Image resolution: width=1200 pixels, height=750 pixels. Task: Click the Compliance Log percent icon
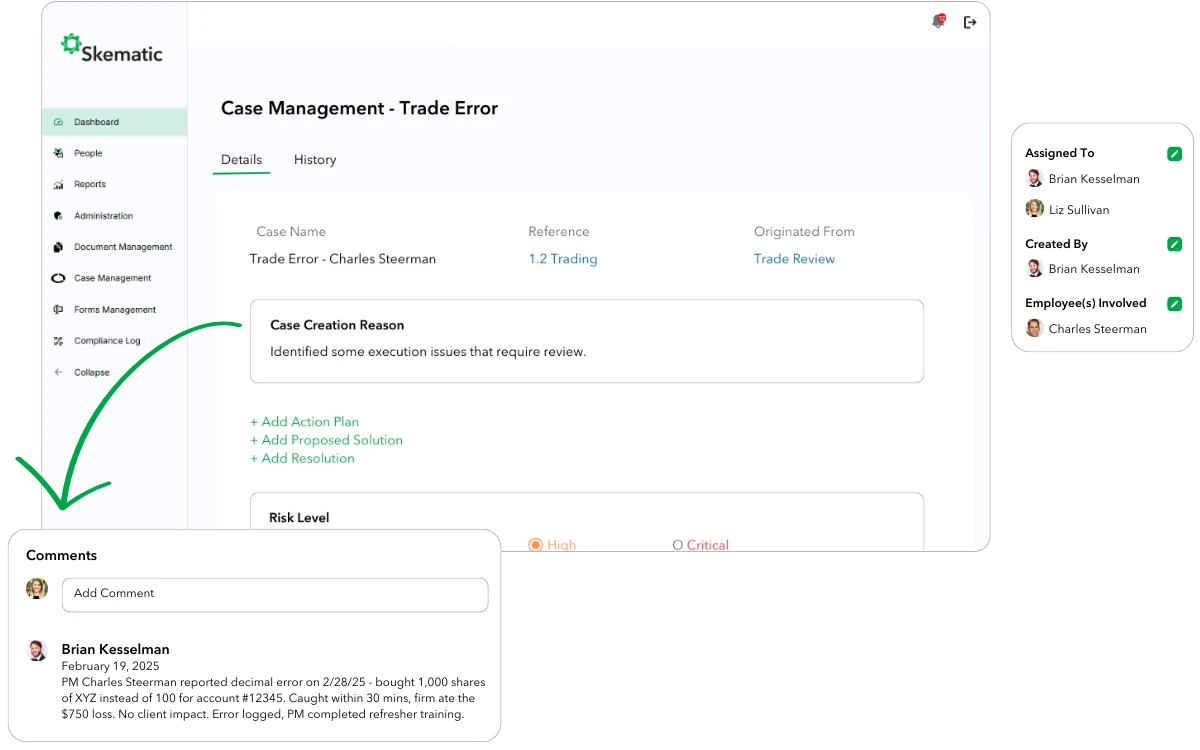point(58,341)
